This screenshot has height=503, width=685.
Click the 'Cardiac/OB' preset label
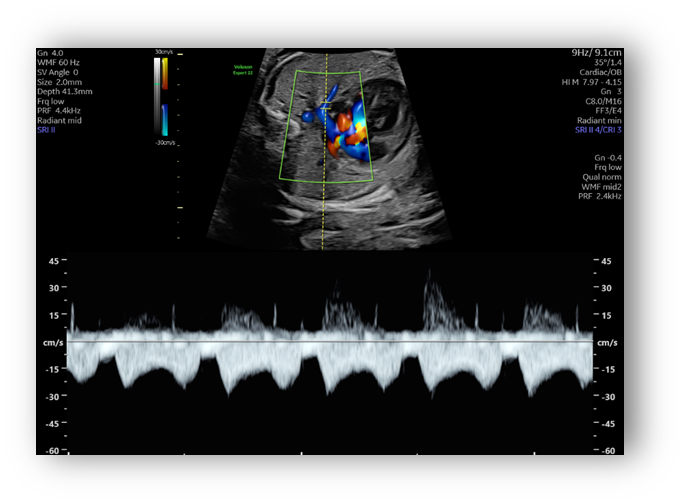600,72
